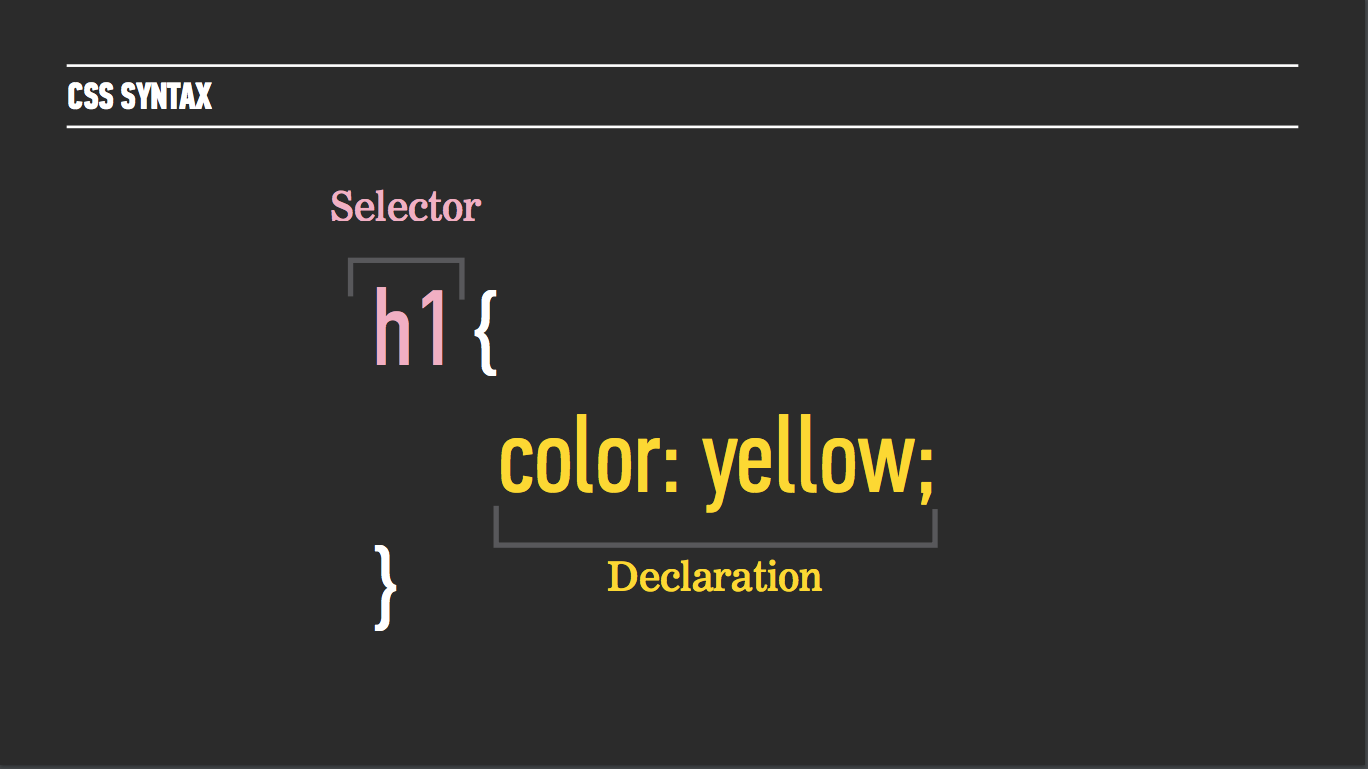Click the white line above the title

pyautogui.click(x=682, y=66)
